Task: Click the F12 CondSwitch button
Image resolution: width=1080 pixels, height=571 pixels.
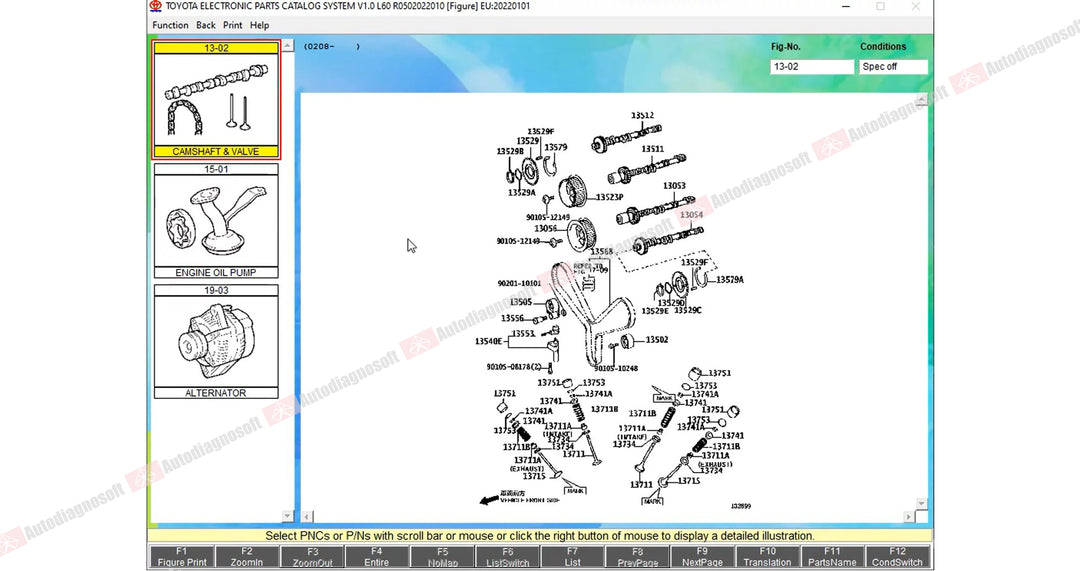Action: 897,557
